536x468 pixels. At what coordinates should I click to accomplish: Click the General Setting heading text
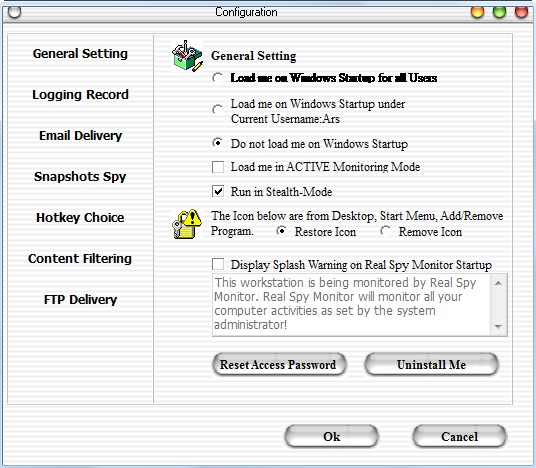pyautogui.click(x=253, y=56)
